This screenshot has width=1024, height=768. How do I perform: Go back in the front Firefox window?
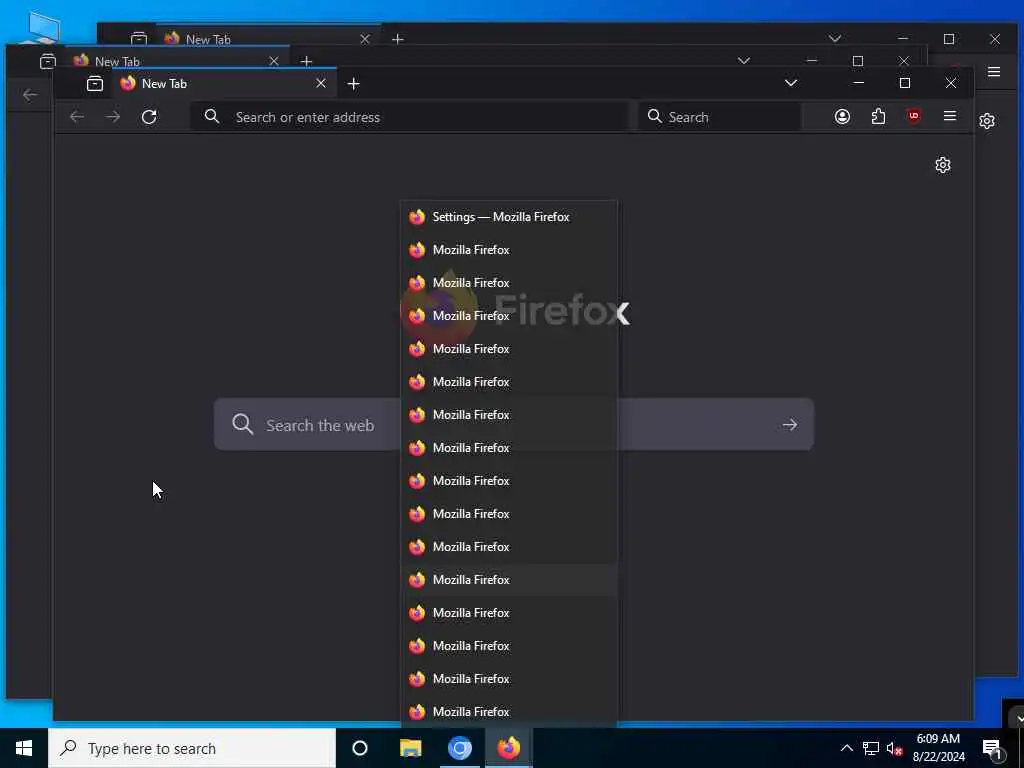(77, 117)
